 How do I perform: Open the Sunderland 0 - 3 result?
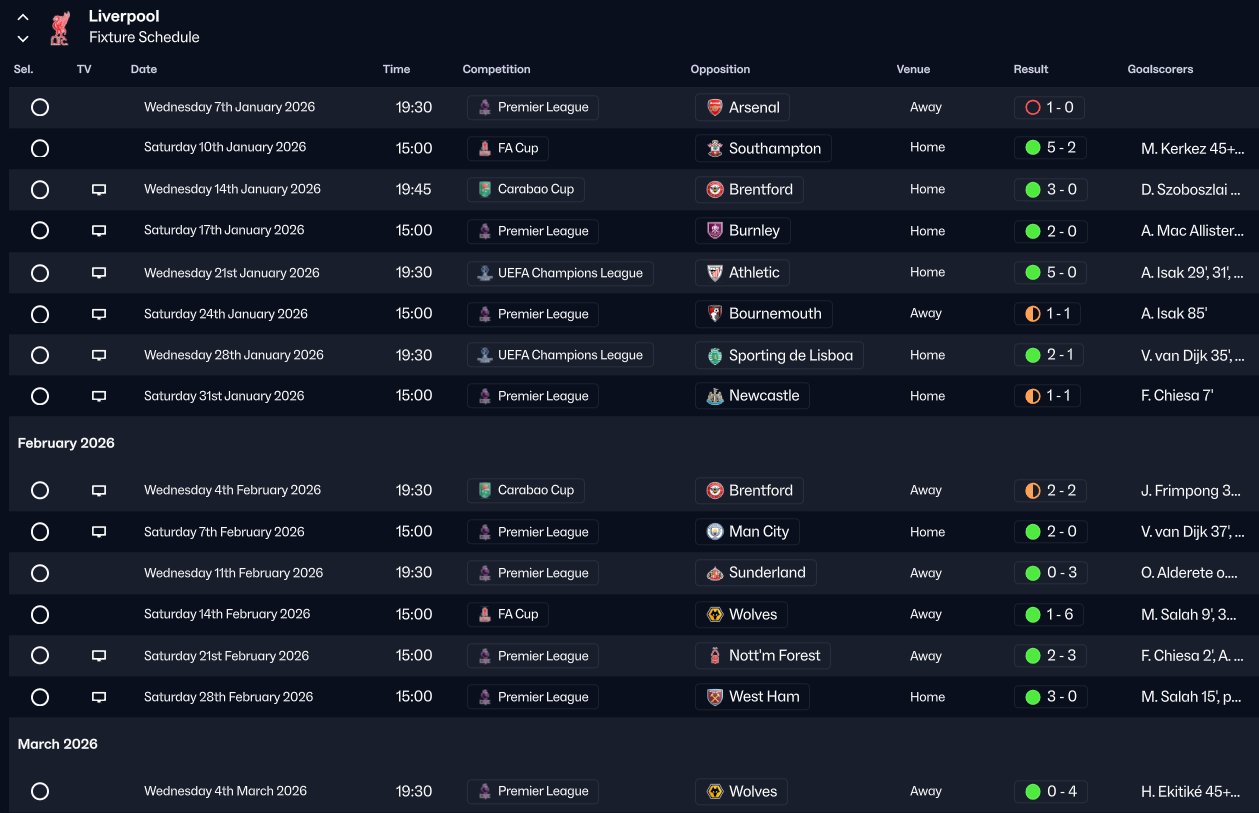1049,573
